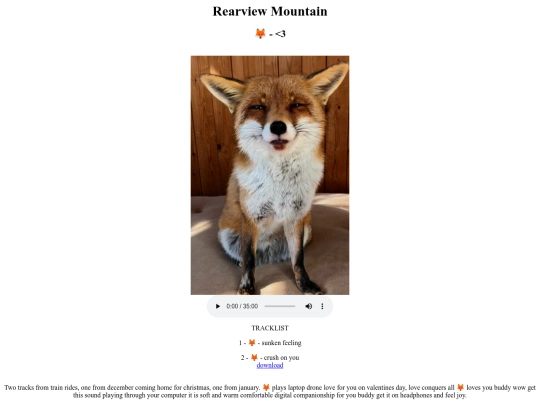
Task: Follow the download link
Action: 270,365
